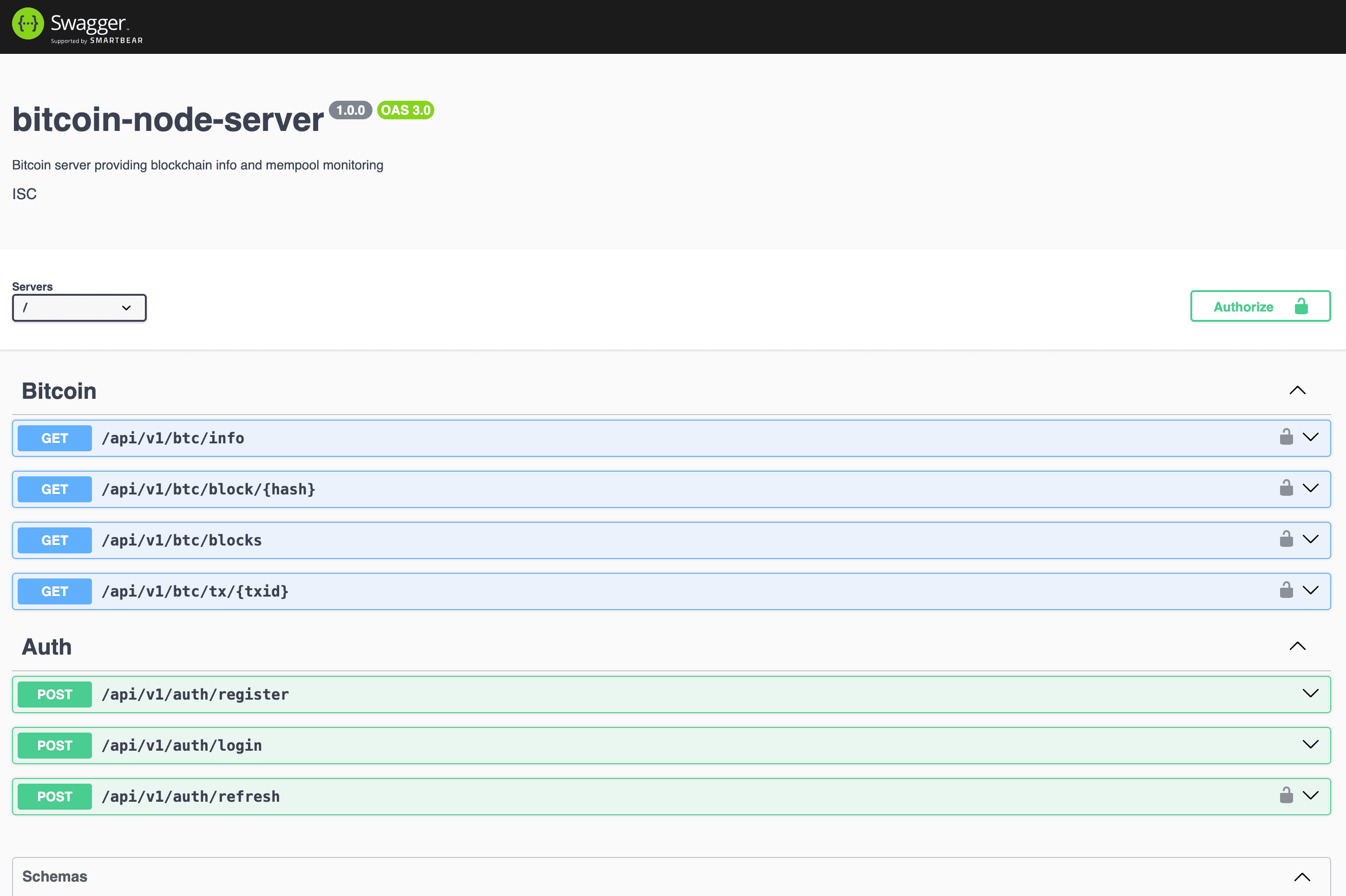Screen dimensions: 1346x896
Task: Collapse the Auth section chevron
Action: [1297, 646]
